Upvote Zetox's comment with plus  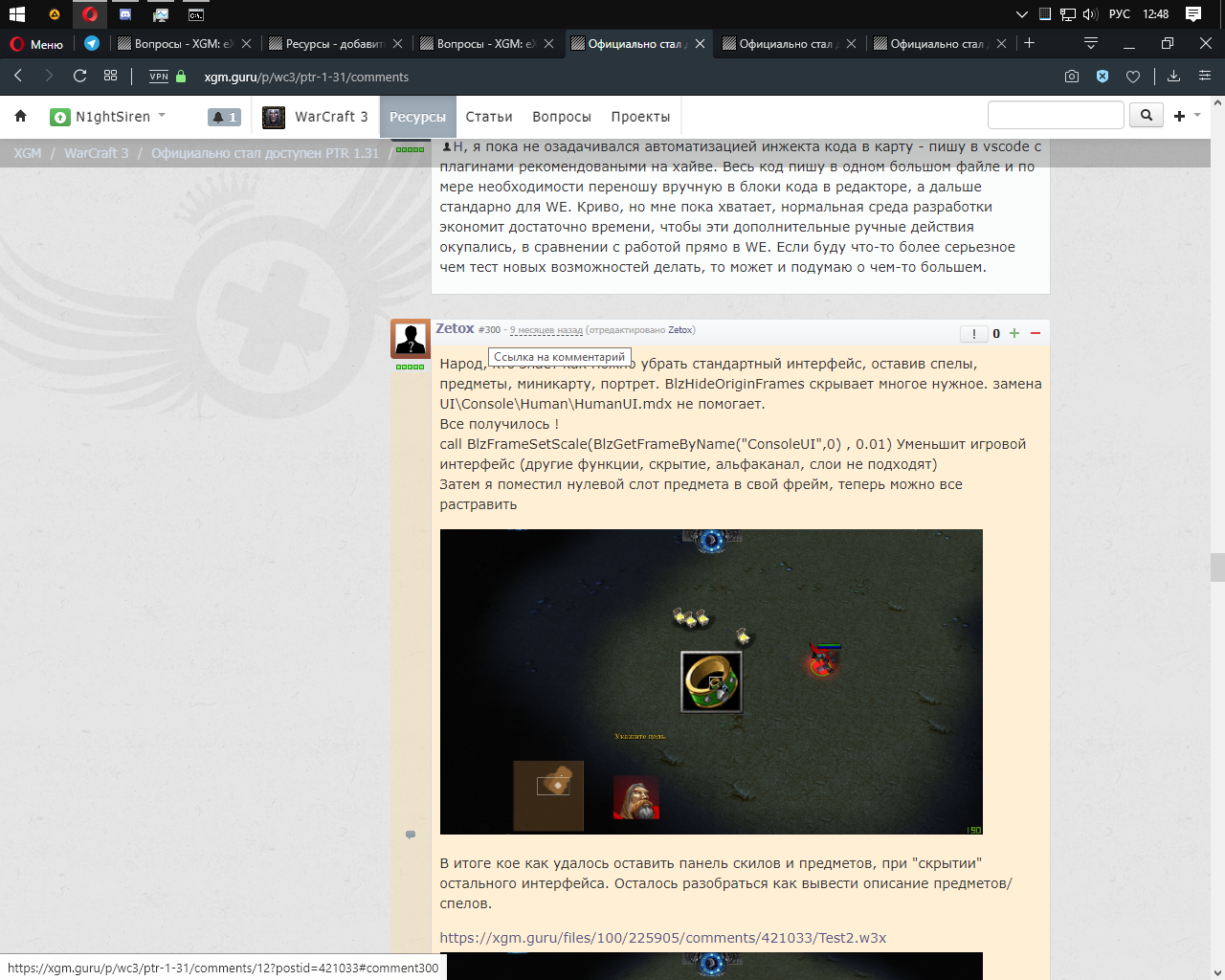(x=1014, y=333)
